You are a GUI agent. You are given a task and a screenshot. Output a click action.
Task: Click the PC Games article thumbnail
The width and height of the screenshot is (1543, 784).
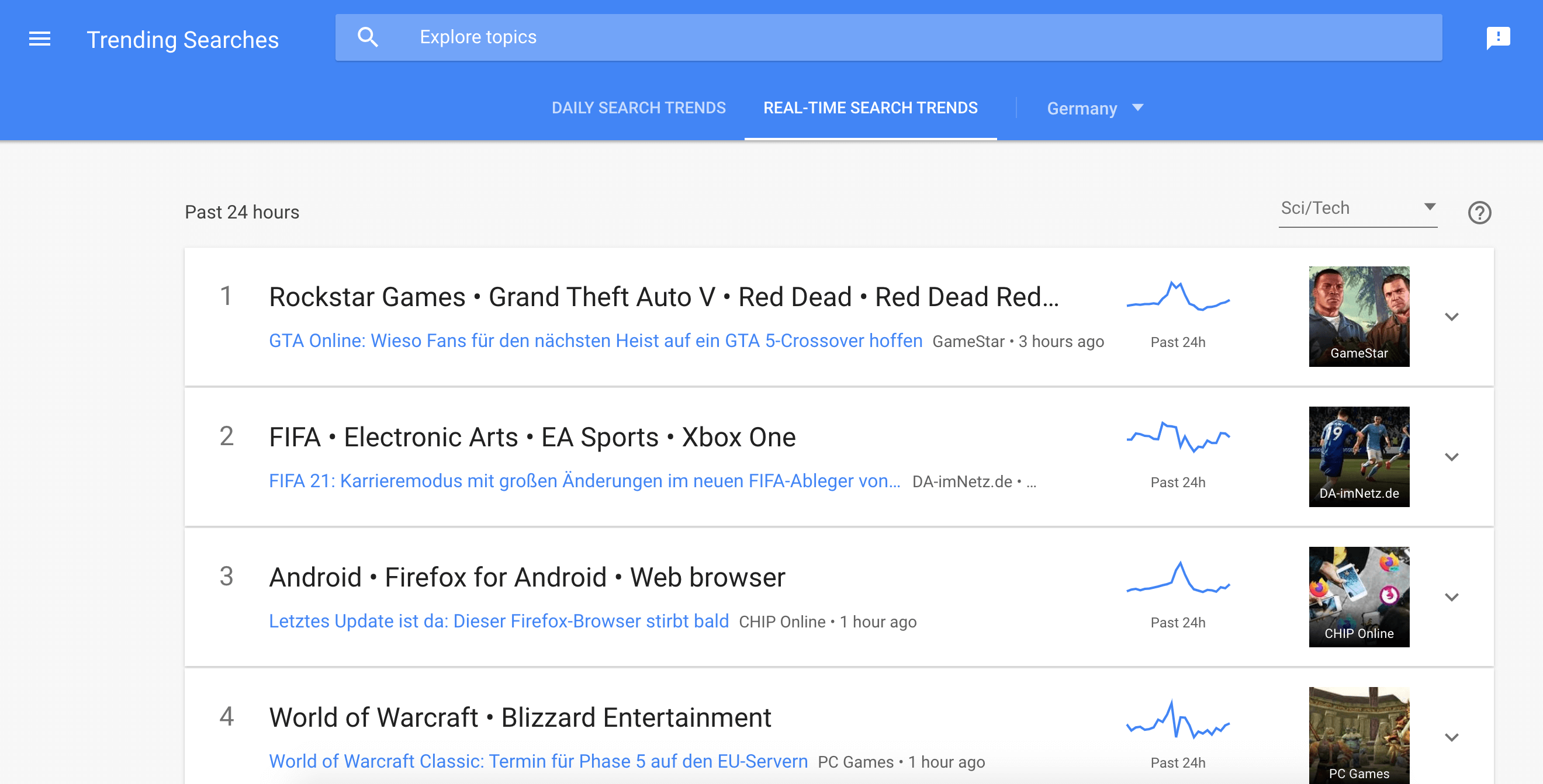click(1358, 736)
